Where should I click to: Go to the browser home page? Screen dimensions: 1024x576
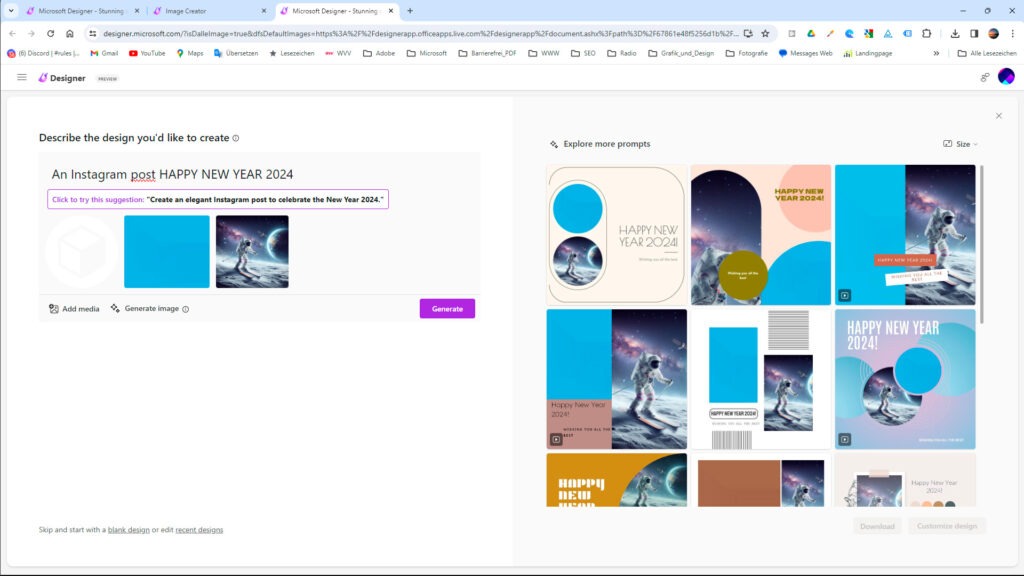pos(70,33)
